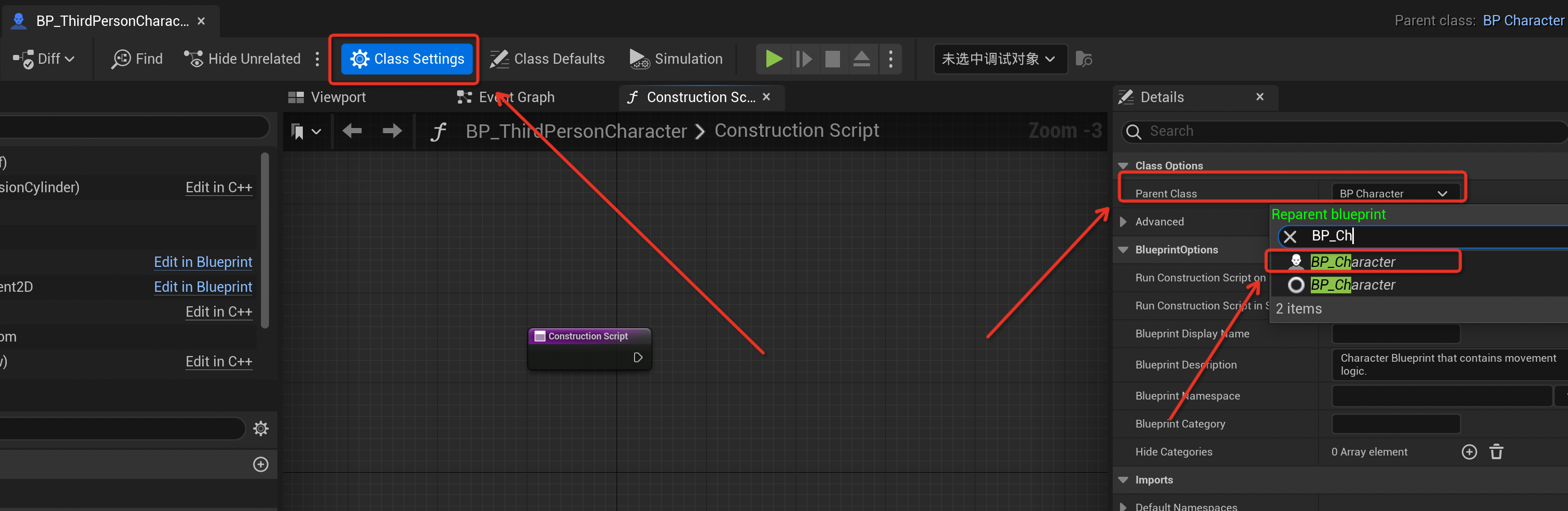
Task: Click the green Play button in toolbar
Action: point(773,59)
